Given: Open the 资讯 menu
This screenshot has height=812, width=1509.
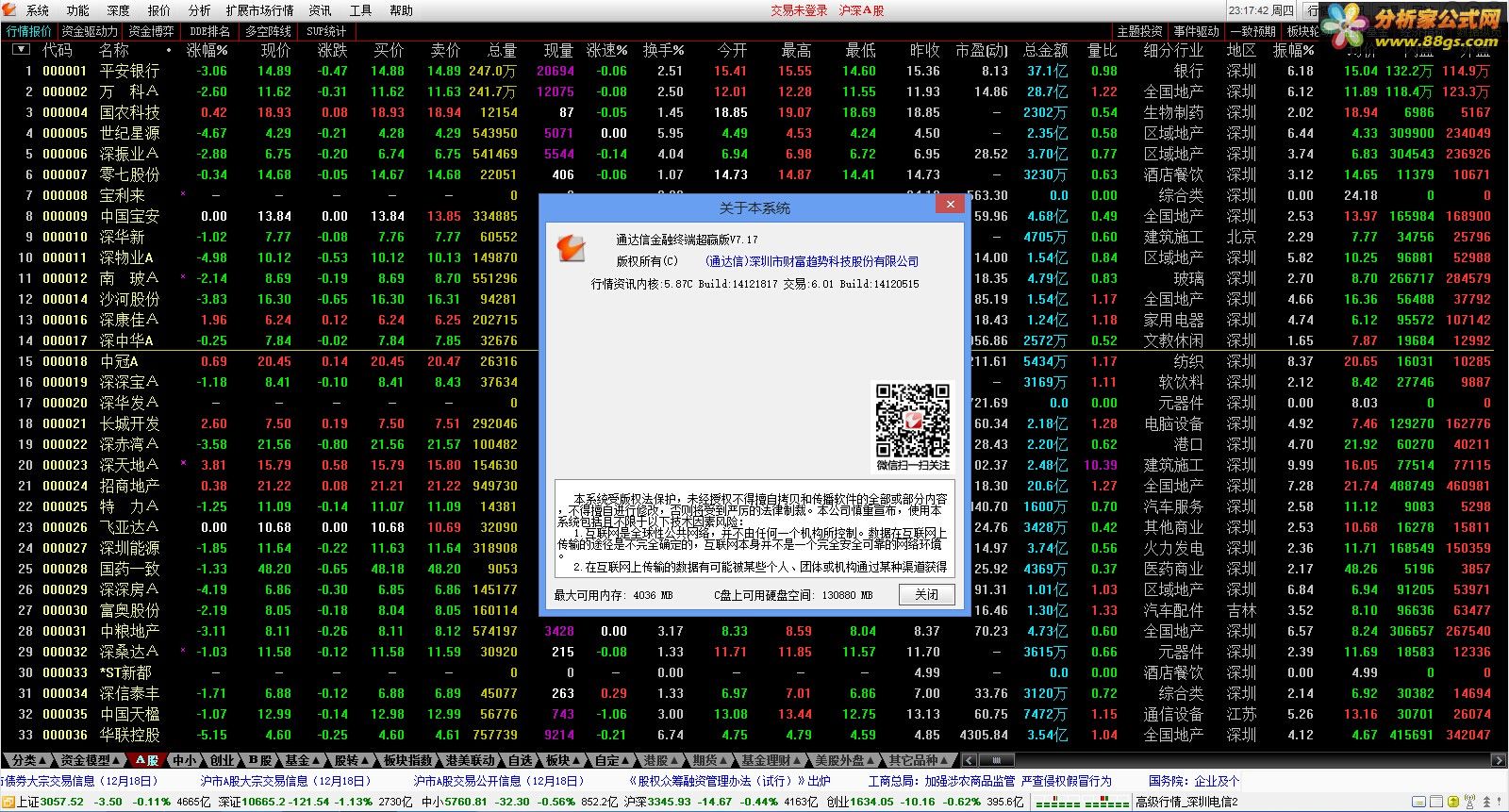Looking at the screenshot, I should tap(321, 10).
